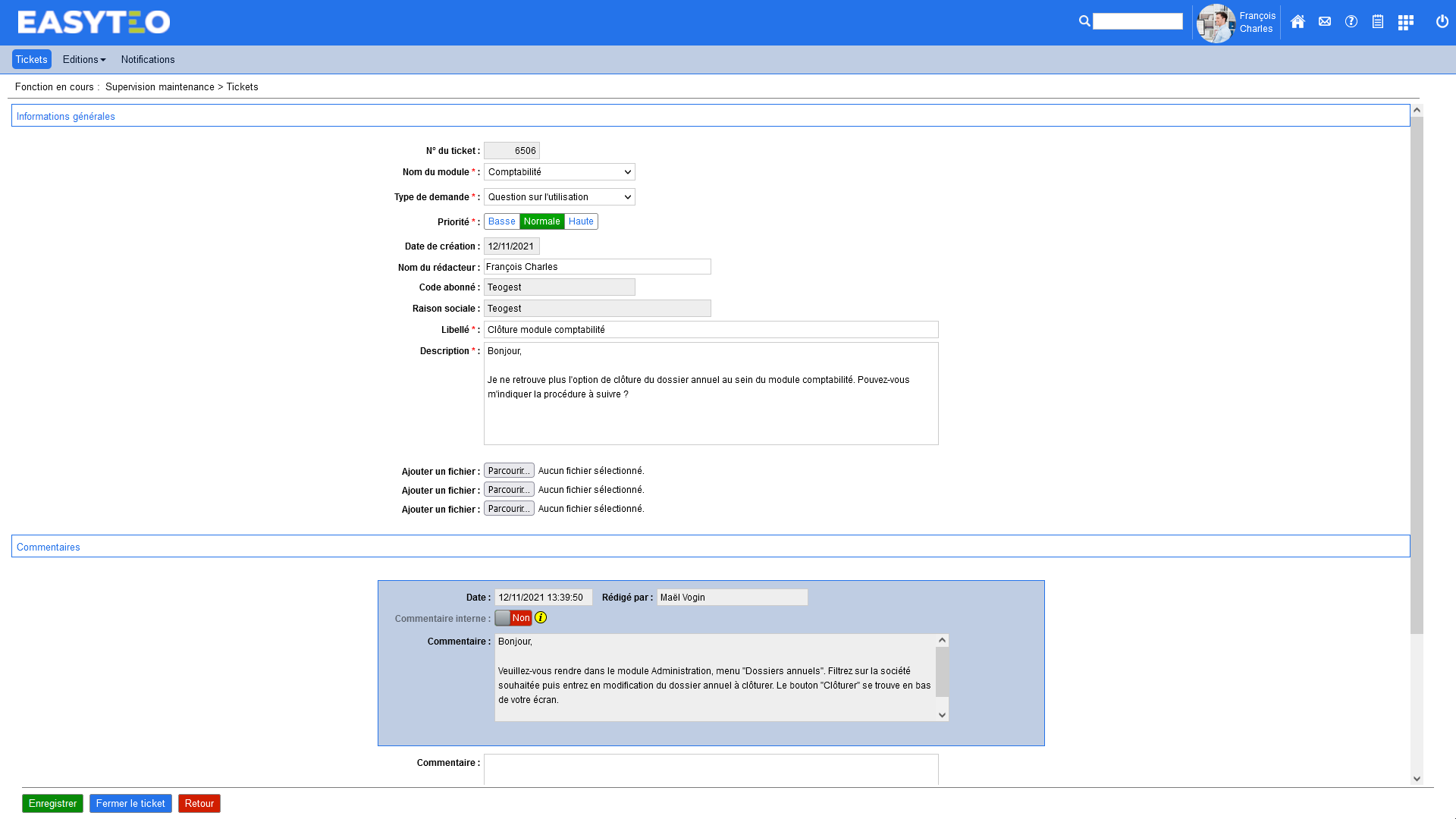Open the messages envelope icon
The image size is (1456, 819).
pos(1325,22)
